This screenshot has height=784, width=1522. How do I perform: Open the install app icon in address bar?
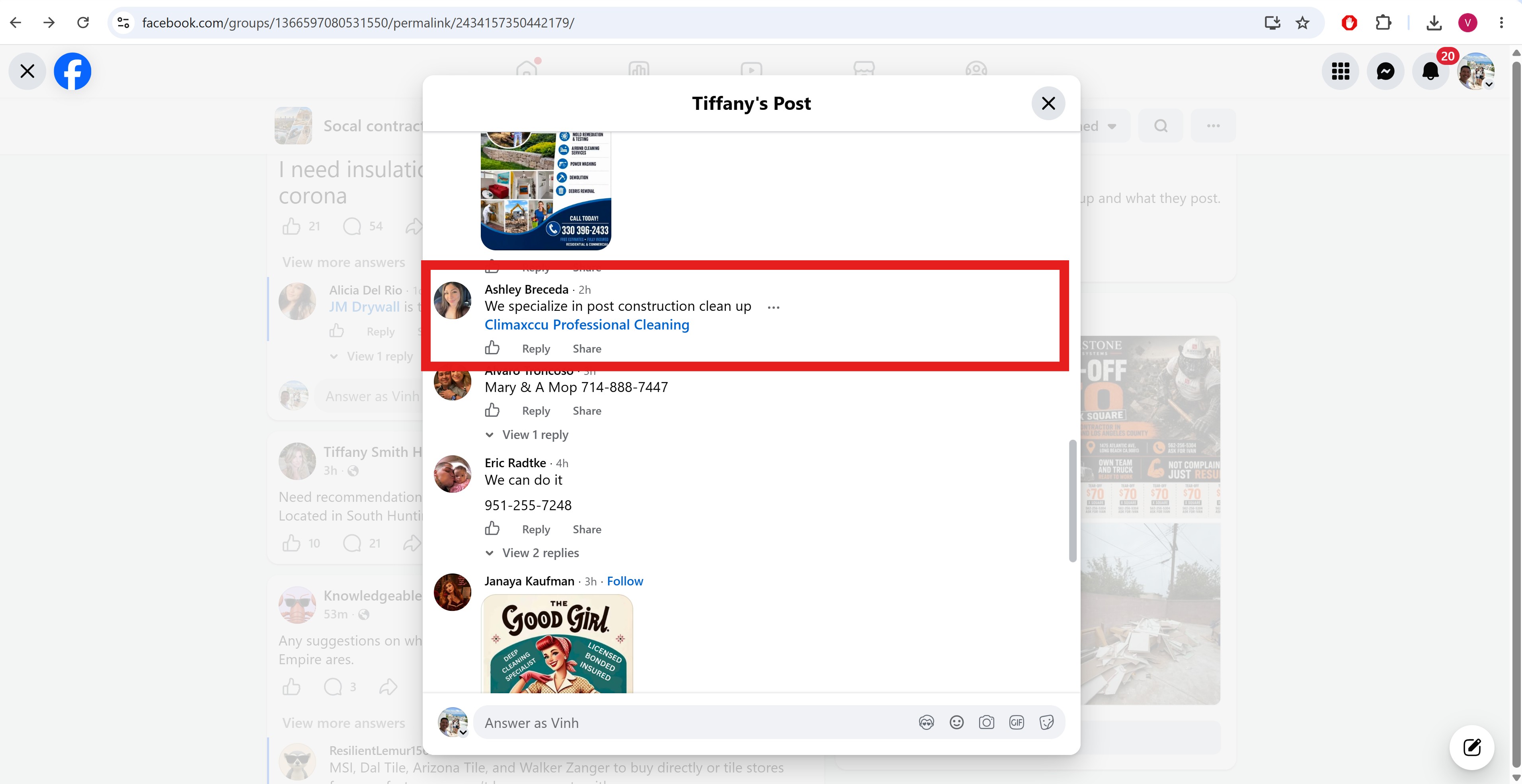click(1272, 22)
